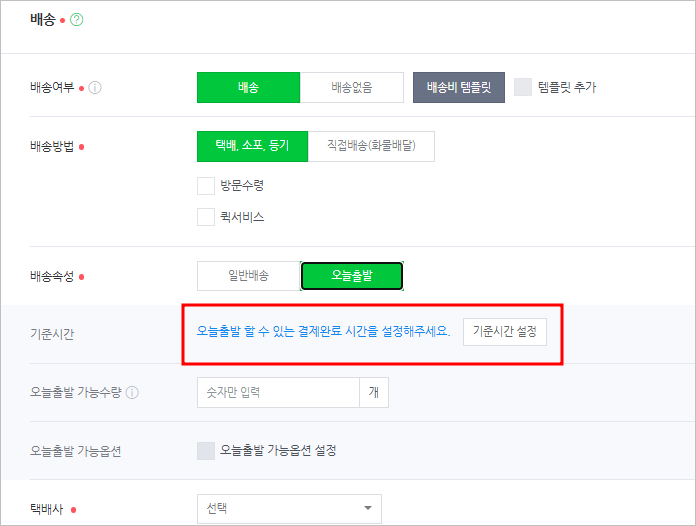Click the blue 오늘출발 결제완료 시간 link text
Viewport: 696px width, 526px height.
323,331
